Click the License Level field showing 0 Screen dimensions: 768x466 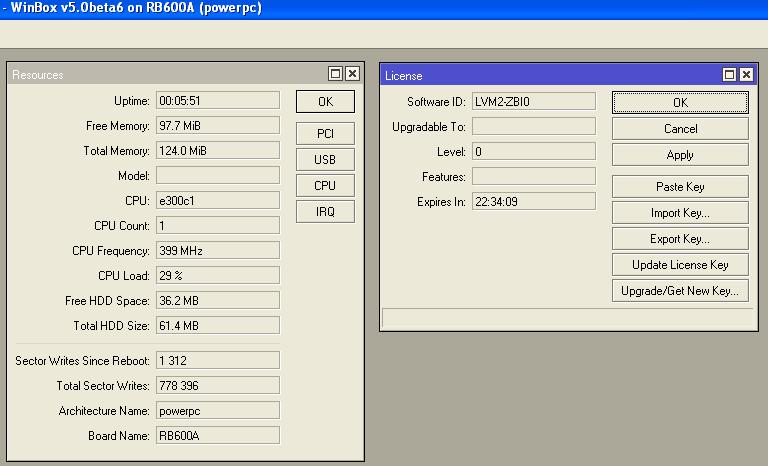[534, 151]
